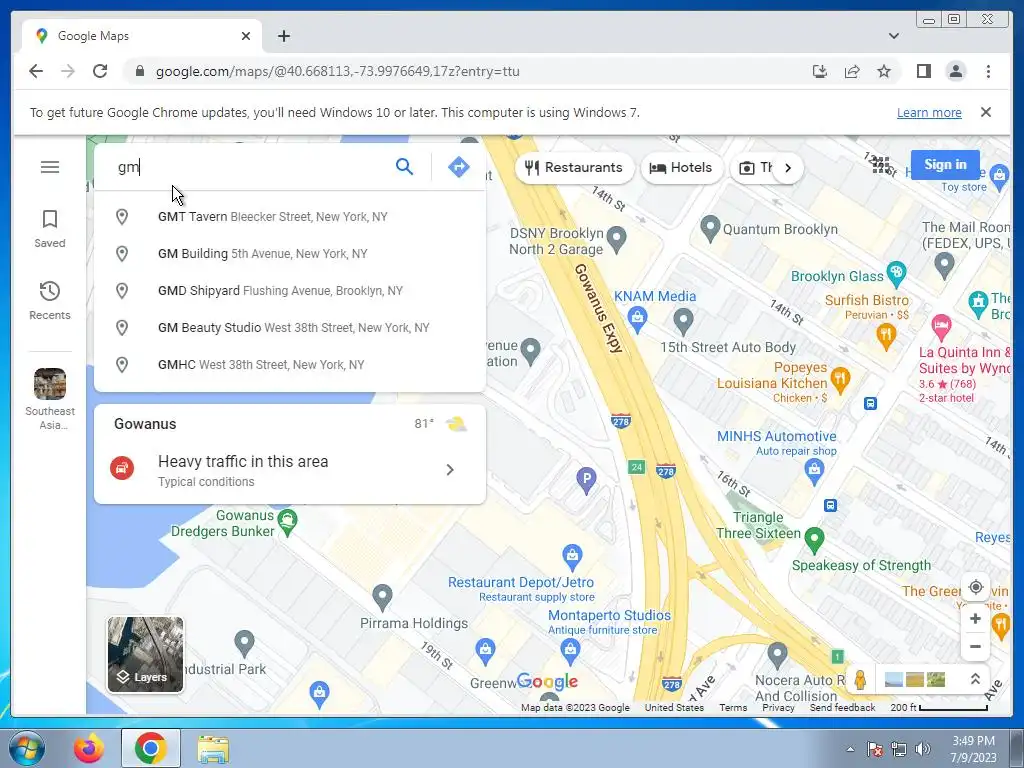Screen dimensions: 1024x768
Task: Filter by Restaurants chip
Action: (574, 168)
